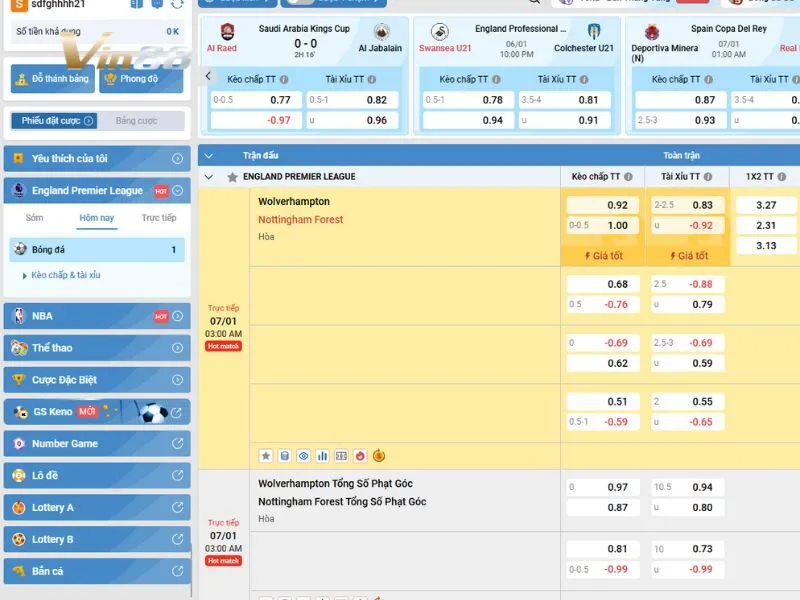This screenshot has width=800, height=600.
Task: Open the scoreboard icon in match toolbar
Action: click(x=341, y=456)
